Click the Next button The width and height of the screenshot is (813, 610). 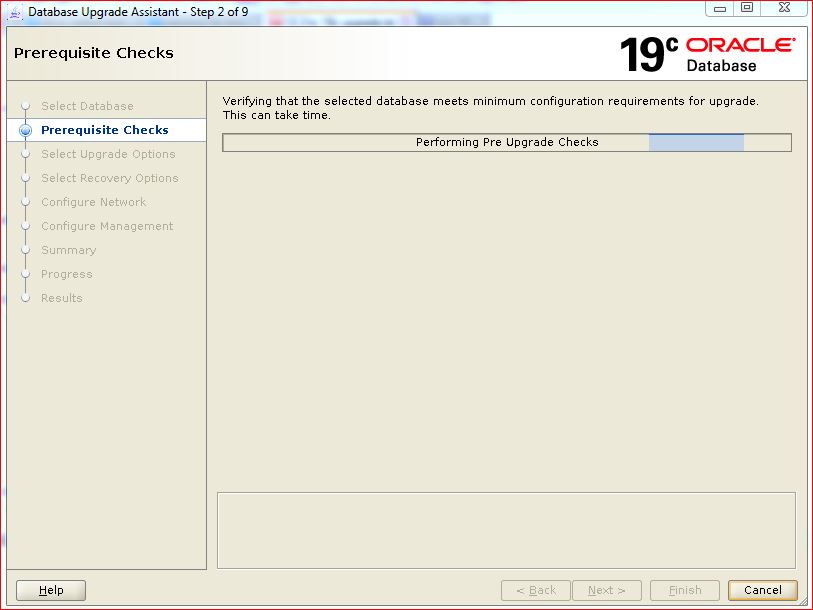pos(607,590)
